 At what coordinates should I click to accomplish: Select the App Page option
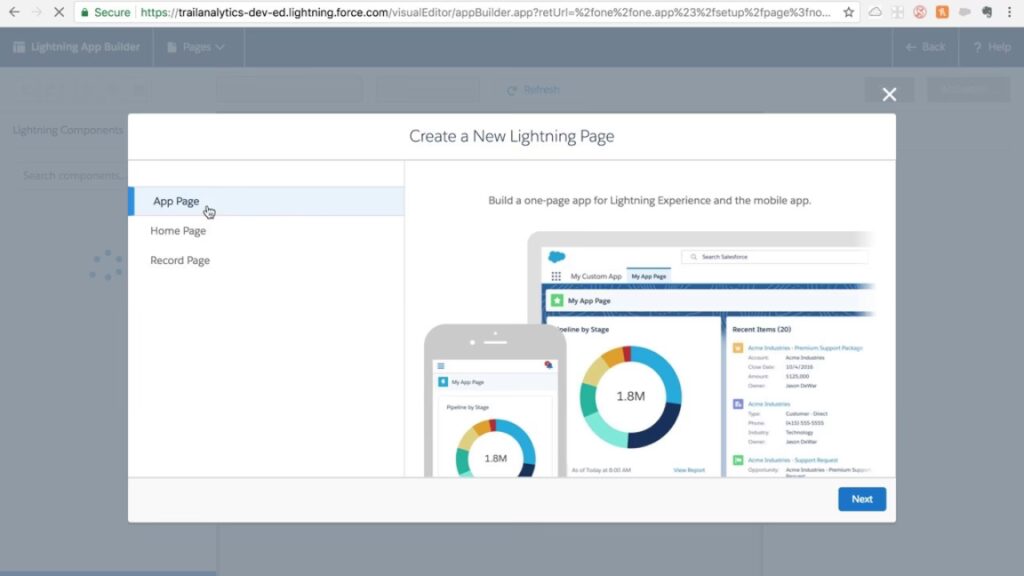pos(176,201)
